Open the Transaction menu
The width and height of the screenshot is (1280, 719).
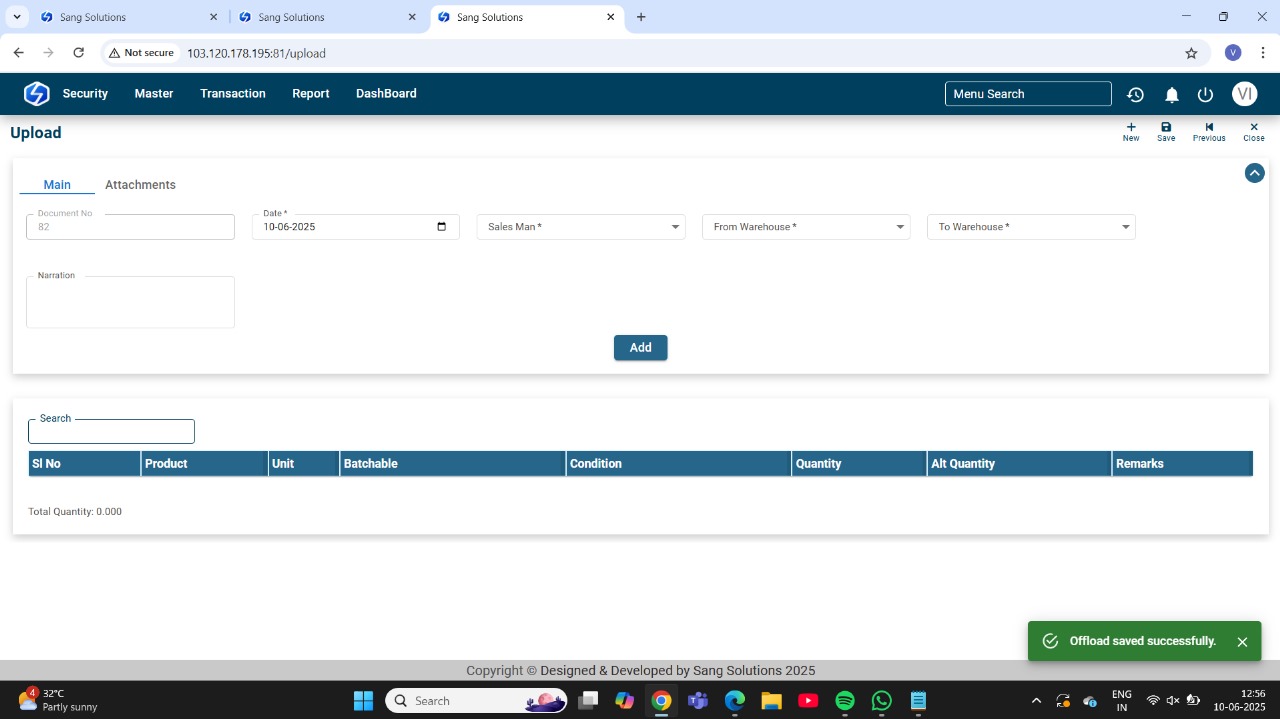tap(233, 94)
